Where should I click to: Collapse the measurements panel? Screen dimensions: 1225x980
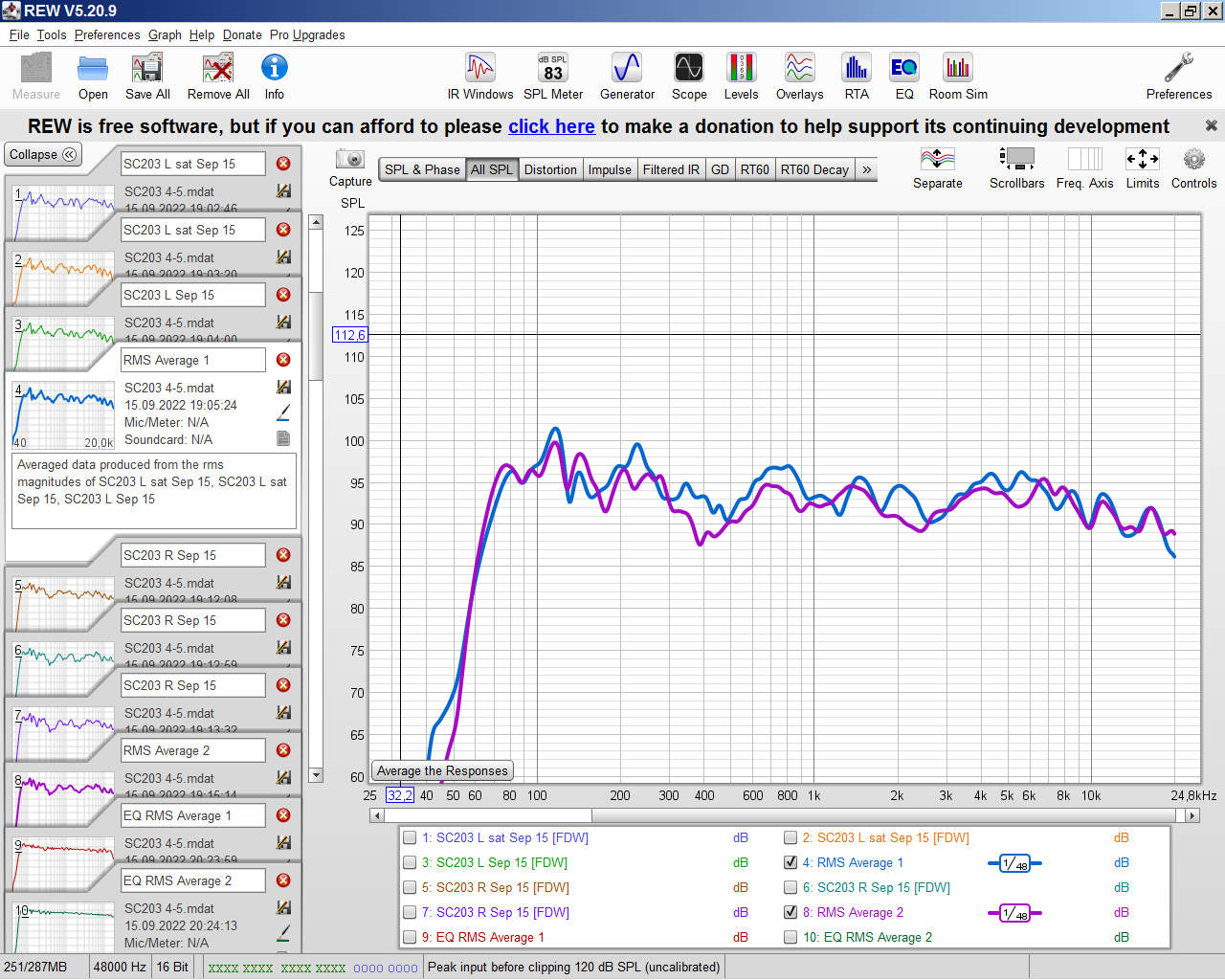click(43, 154)
